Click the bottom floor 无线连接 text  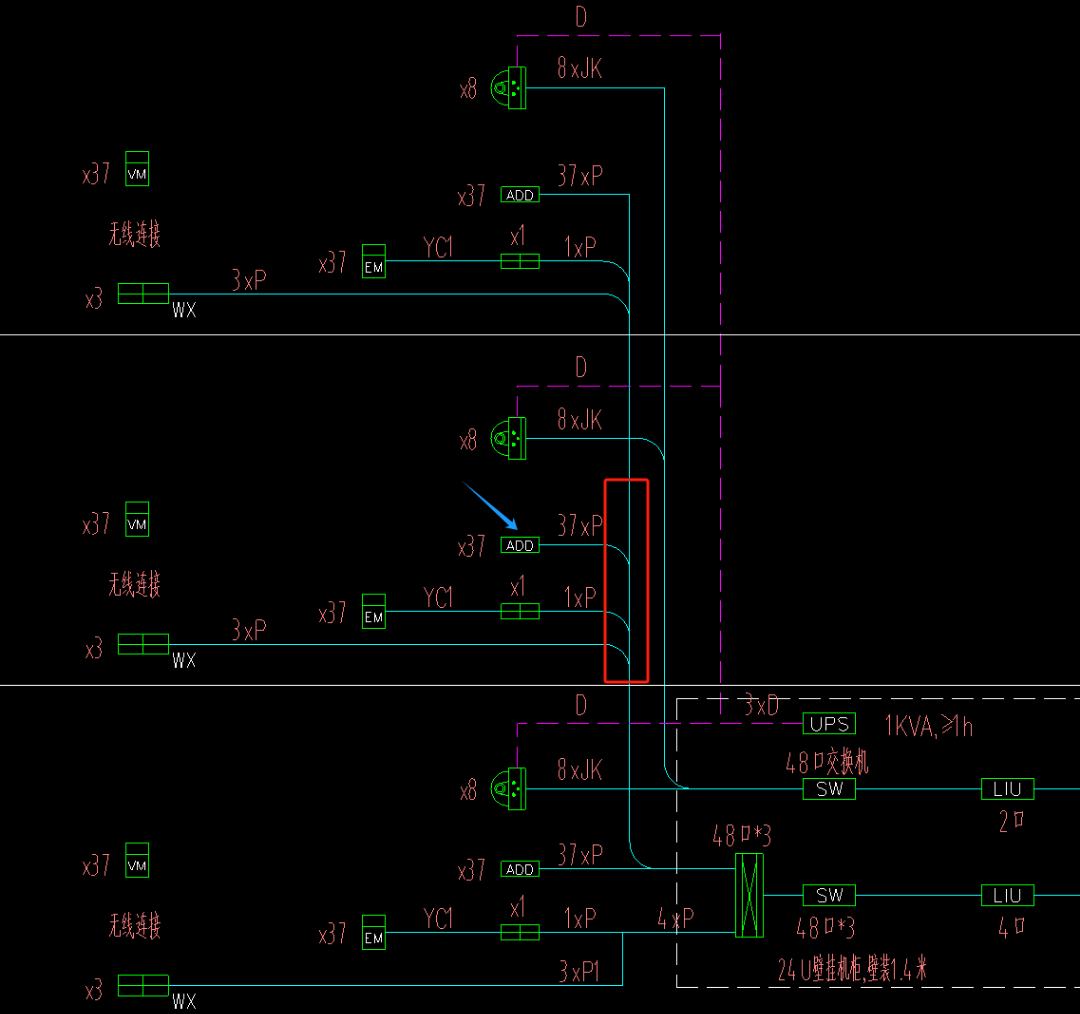point(134,925)
